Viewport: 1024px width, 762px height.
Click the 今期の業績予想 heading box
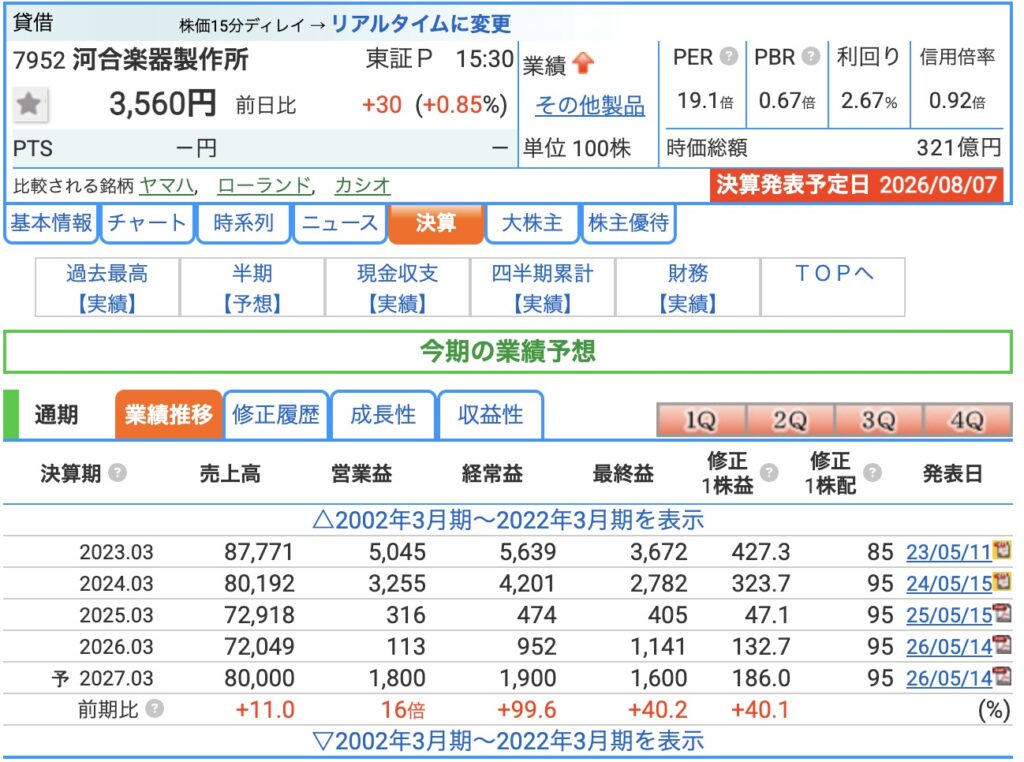(507, 352)
